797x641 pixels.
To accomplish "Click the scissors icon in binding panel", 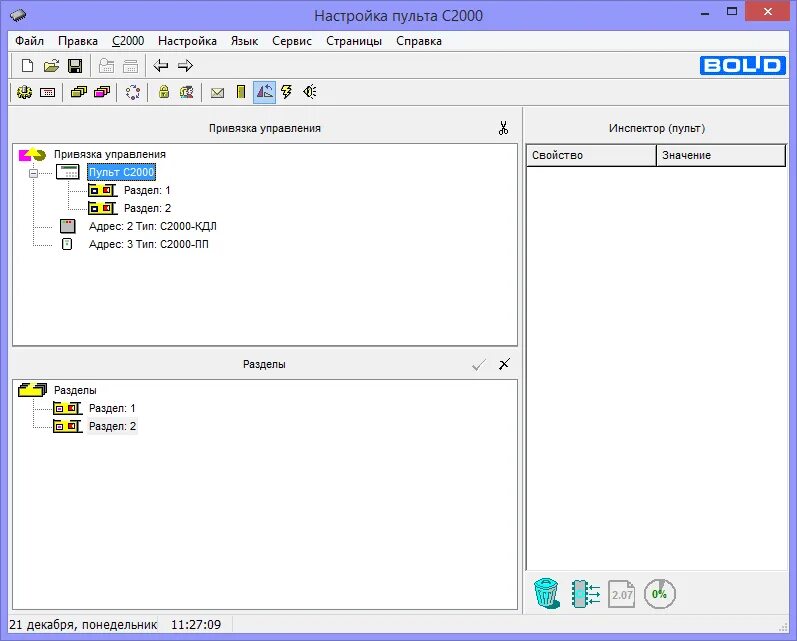I will 503,128.
